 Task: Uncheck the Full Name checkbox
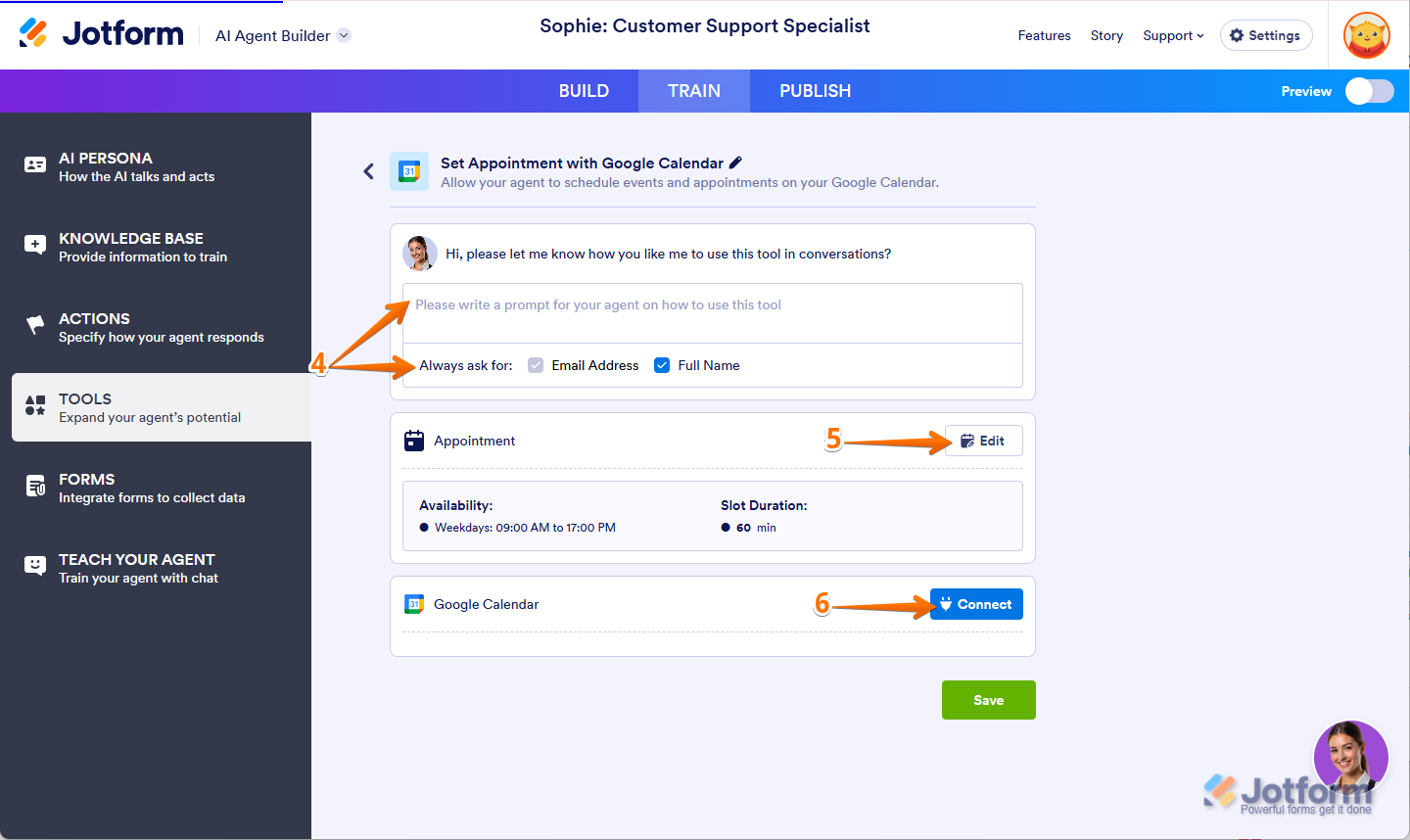(662, 365)
